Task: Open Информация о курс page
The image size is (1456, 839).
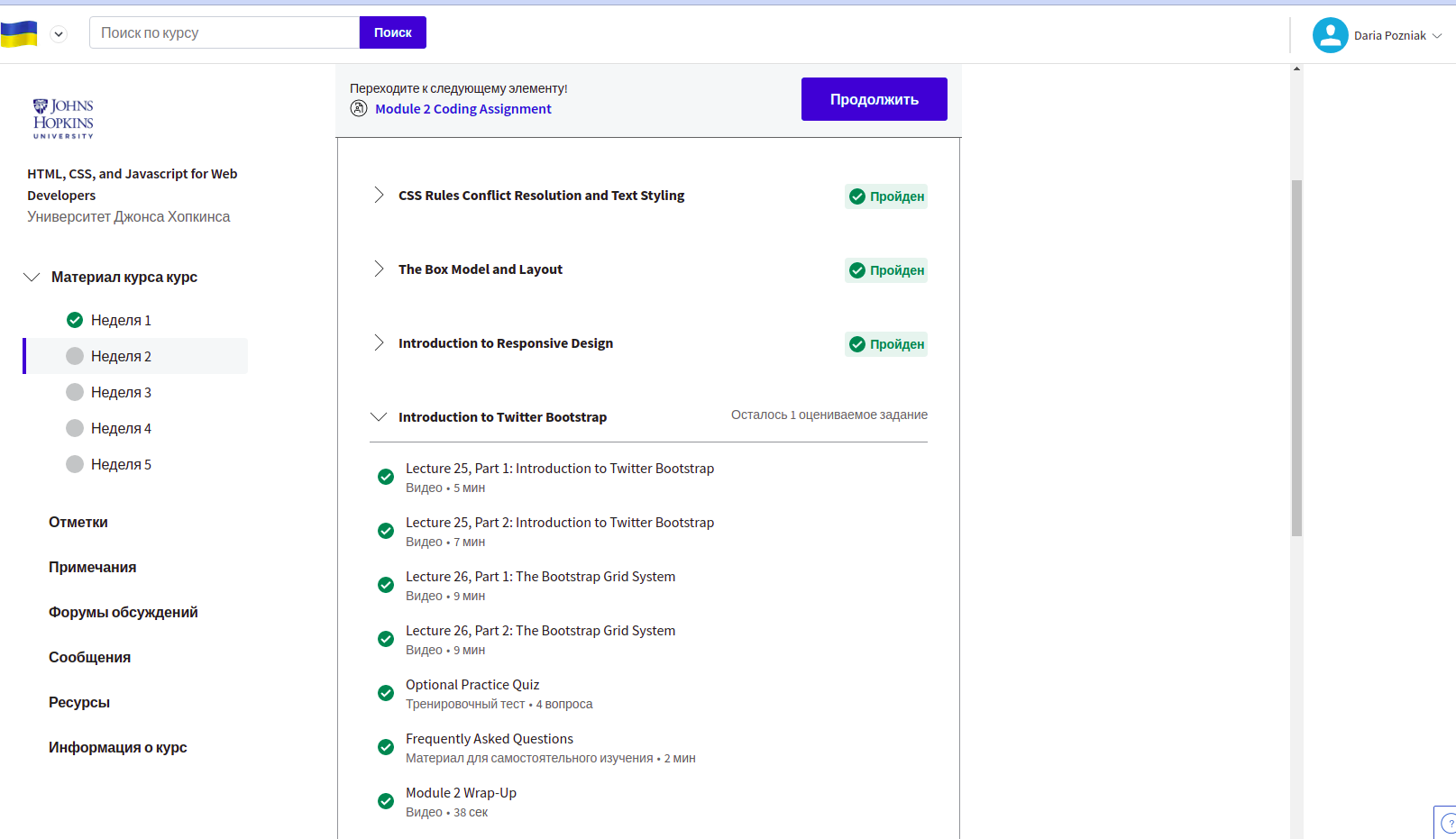Action: click(118, 747)
